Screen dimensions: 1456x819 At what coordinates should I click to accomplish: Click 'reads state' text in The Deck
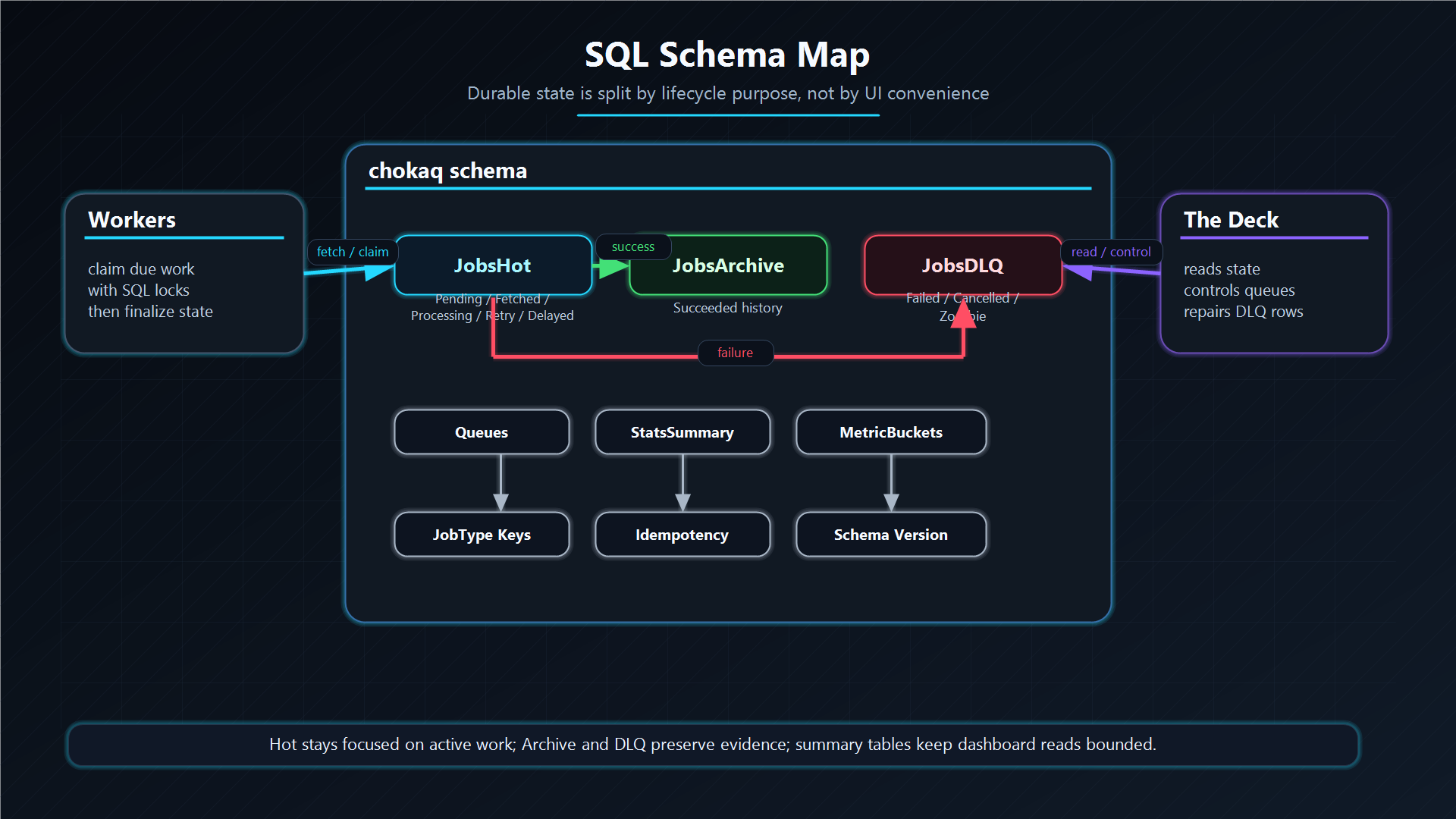(x=1222, y=269)
